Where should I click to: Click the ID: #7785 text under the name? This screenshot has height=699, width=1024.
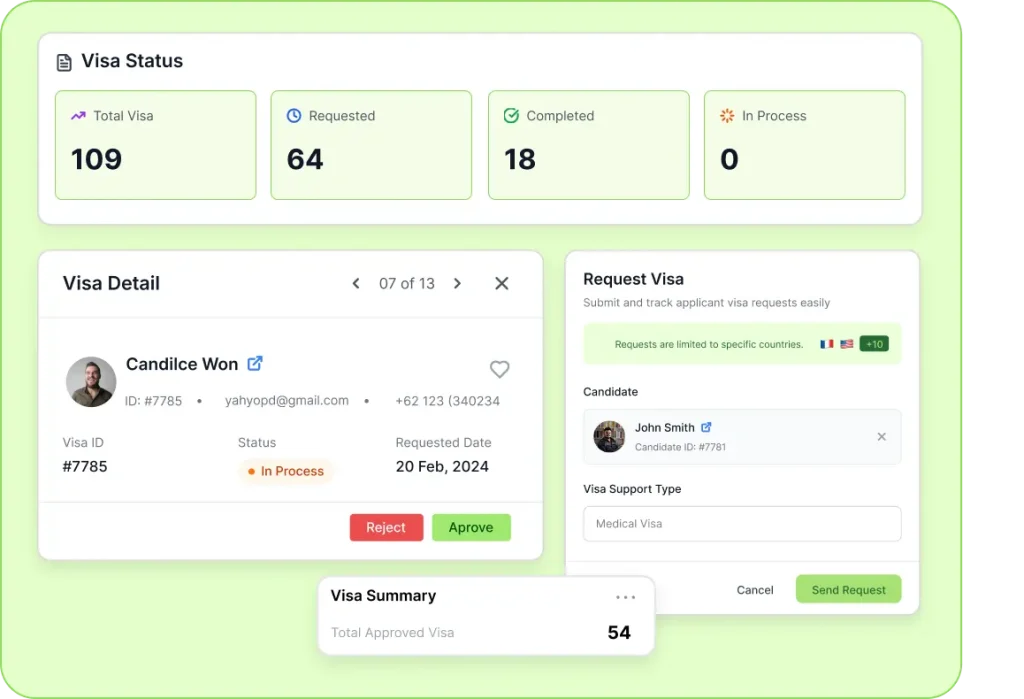tap(153, 401)
